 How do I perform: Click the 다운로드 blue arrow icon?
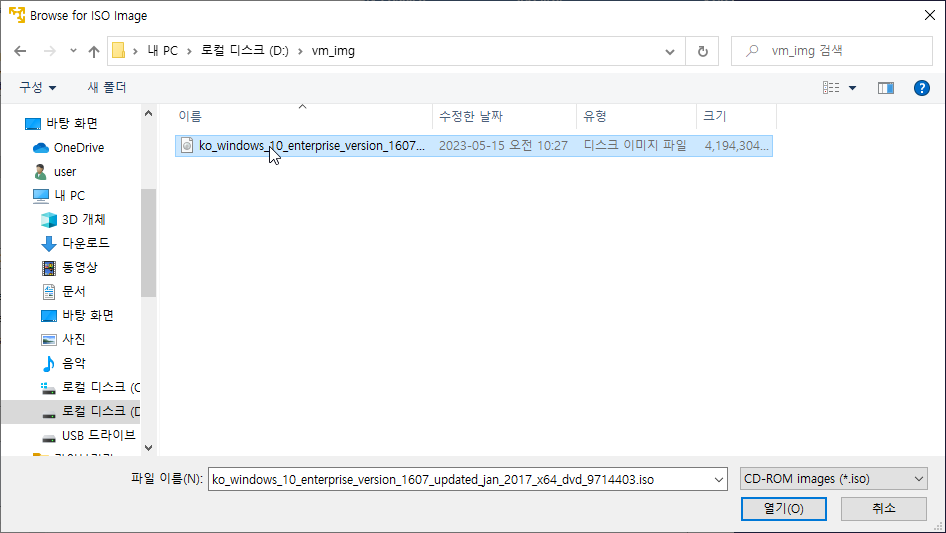pyautogui.click(x=49, y=244)
